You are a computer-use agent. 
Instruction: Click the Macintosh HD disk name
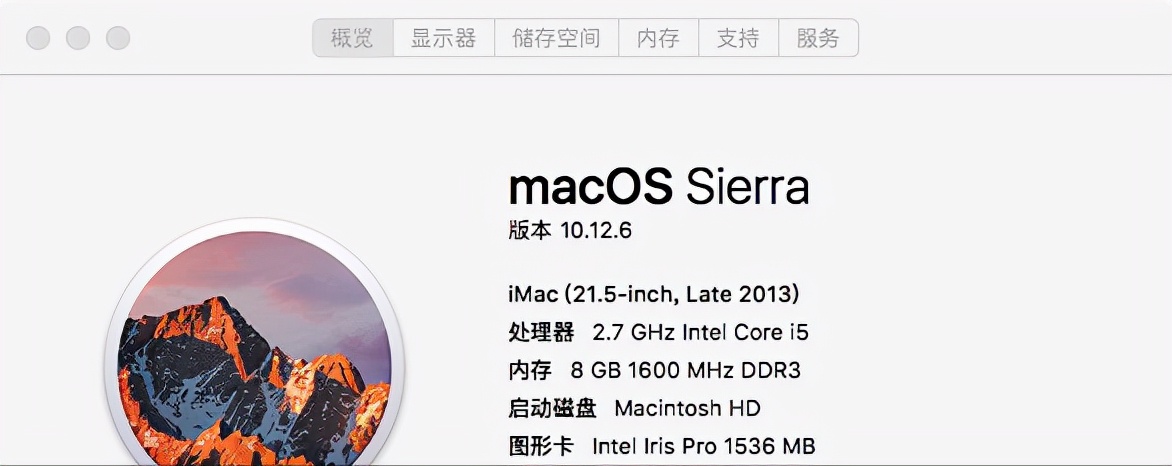pos(687,408)
